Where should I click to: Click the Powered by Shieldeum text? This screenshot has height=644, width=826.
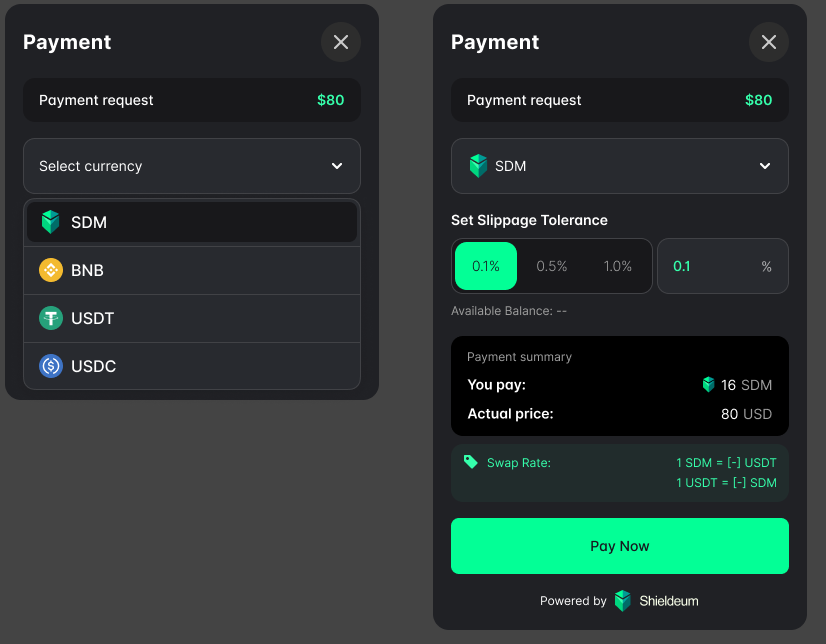coord(572,601)
